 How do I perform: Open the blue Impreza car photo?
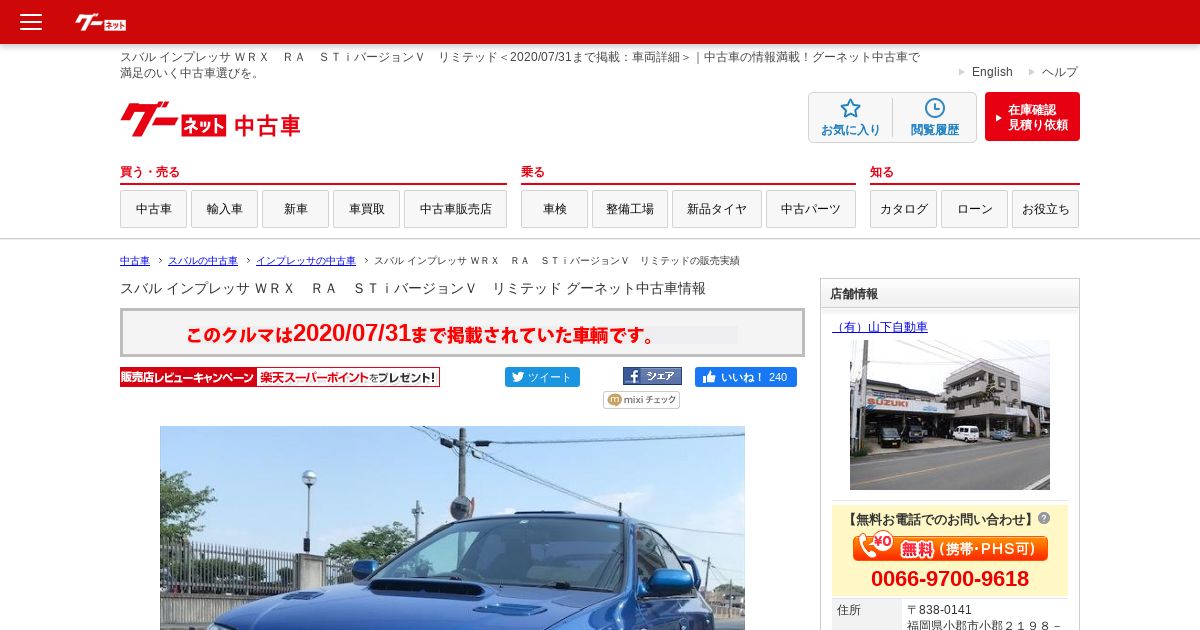452,528
